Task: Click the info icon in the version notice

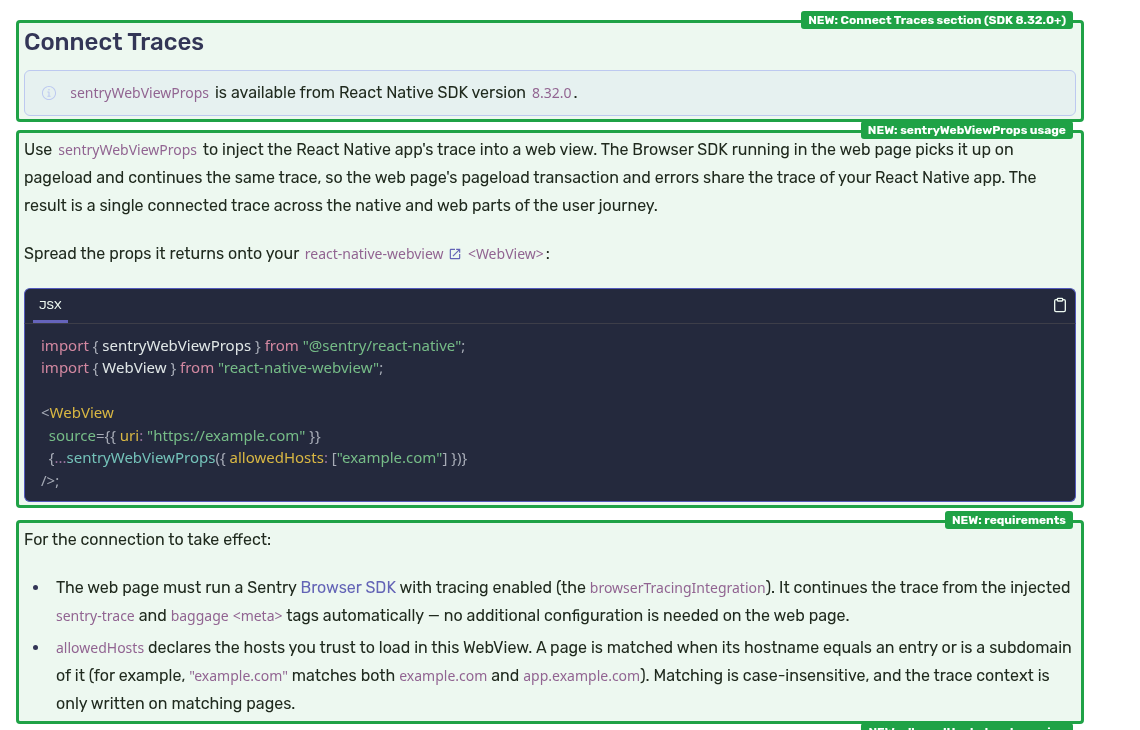Action: tap(49, 93)
